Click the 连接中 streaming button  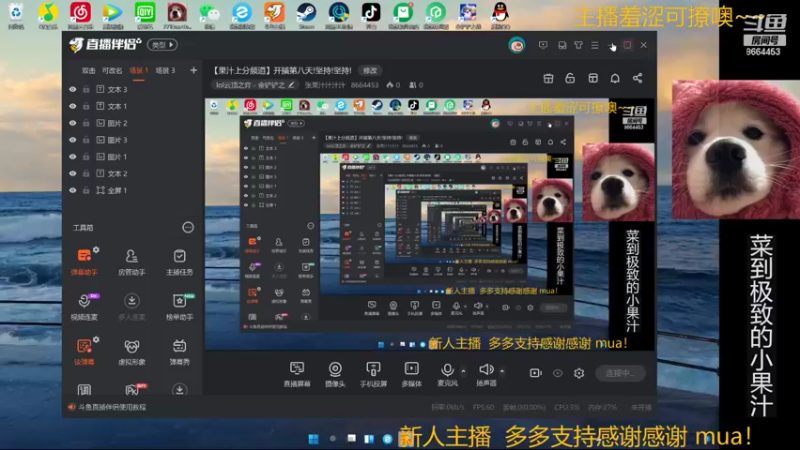coord(620,373)
